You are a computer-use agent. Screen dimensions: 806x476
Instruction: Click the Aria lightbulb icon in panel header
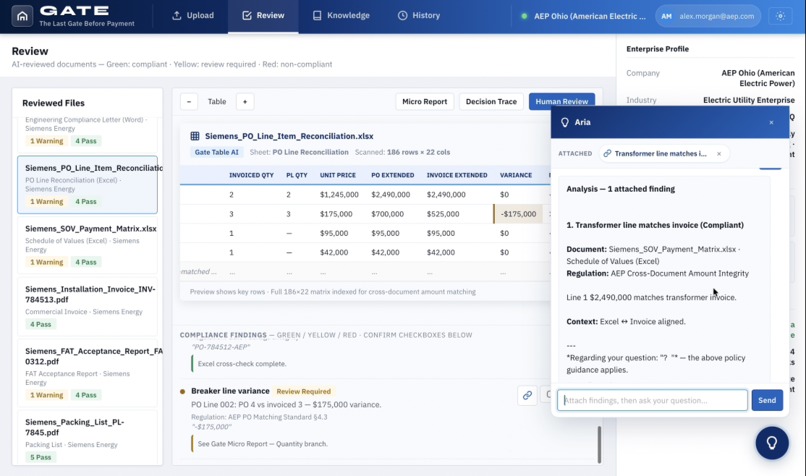[x=564, y=122]
